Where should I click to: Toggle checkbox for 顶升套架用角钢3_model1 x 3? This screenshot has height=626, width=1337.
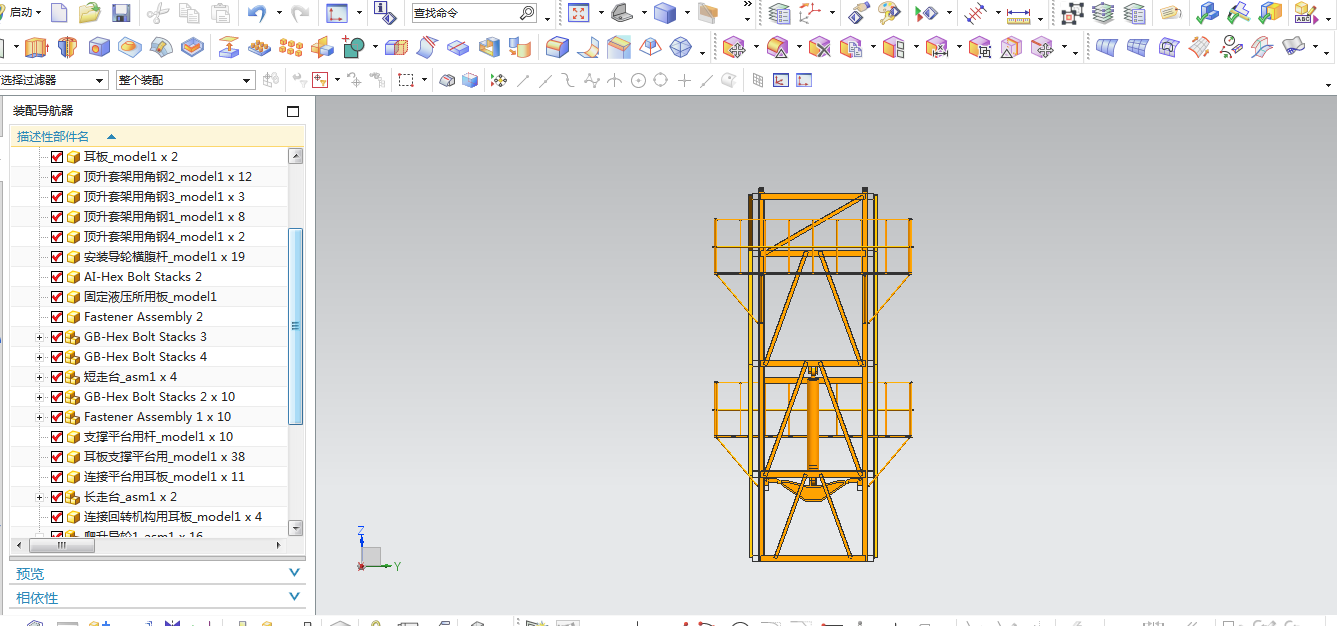click(57, 197)
